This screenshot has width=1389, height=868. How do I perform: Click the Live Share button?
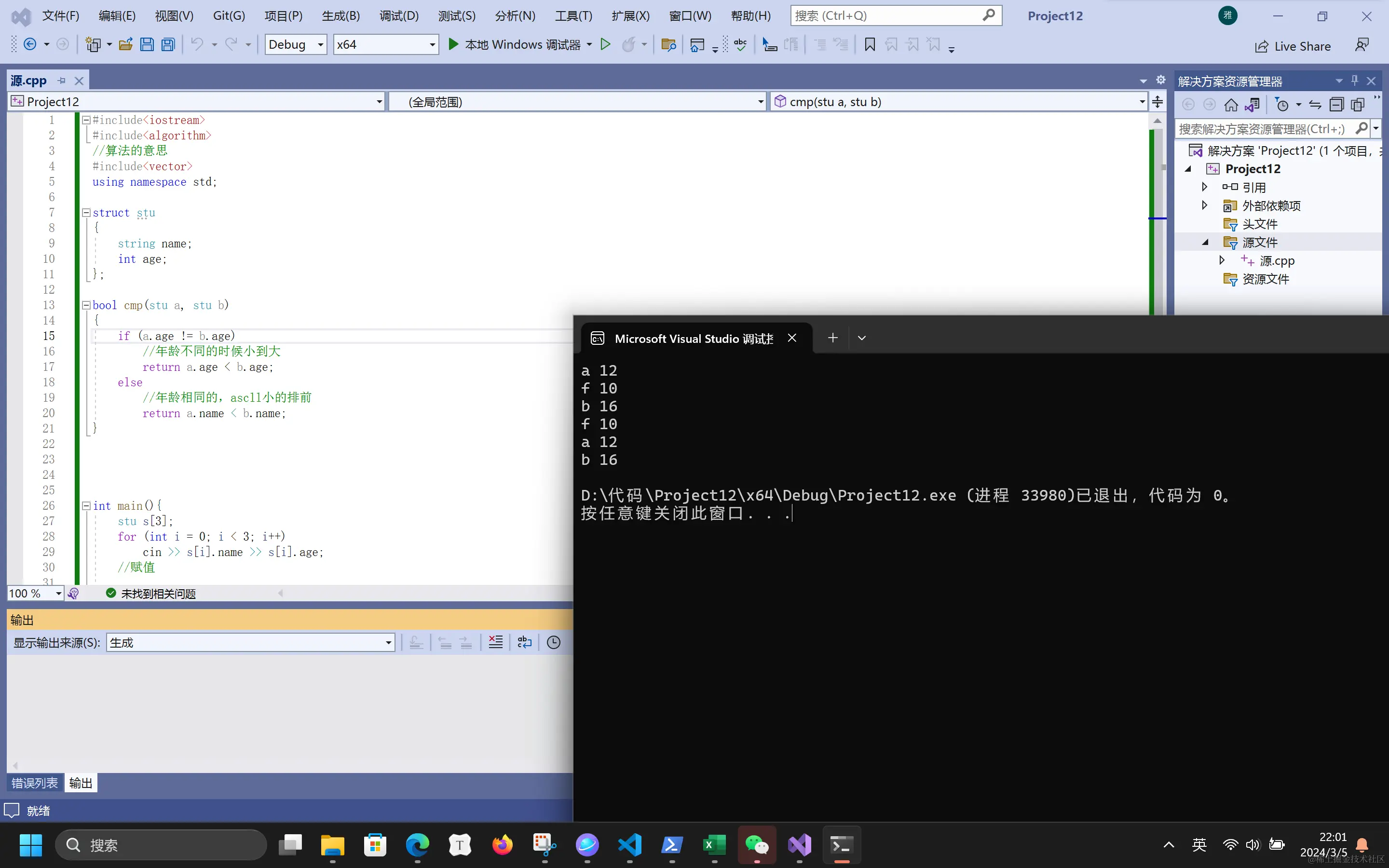1293,46
